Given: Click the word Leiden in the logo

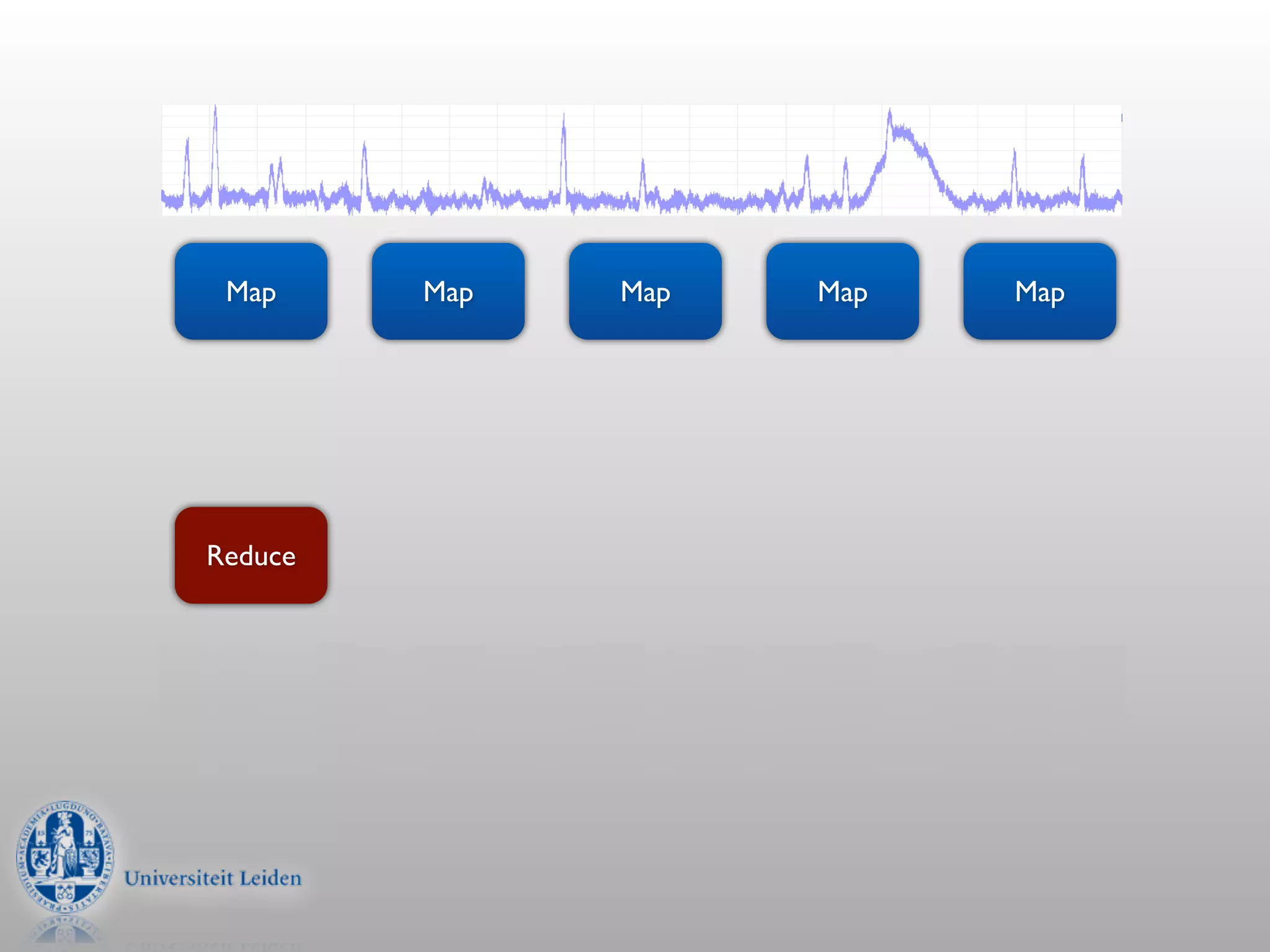Looking at the screenshot, I should 270,878.
